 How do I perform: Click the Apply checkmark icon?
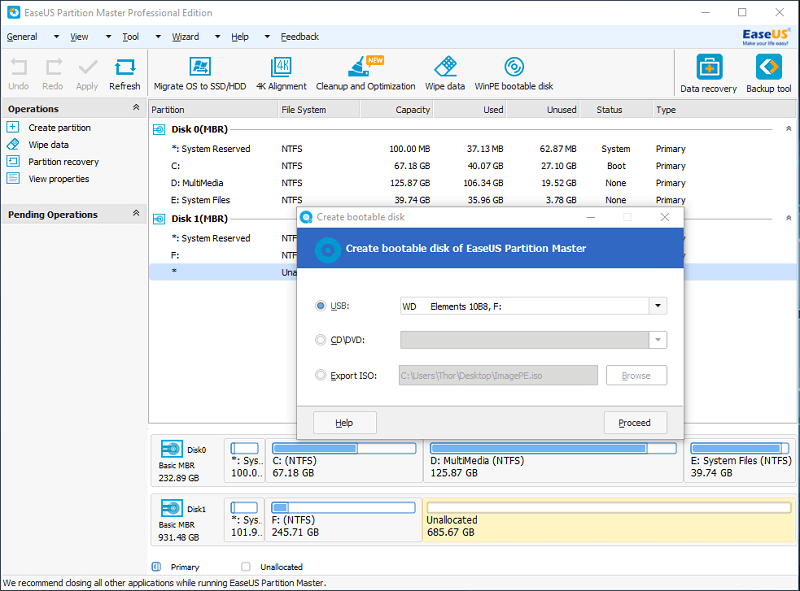point(87,67)
